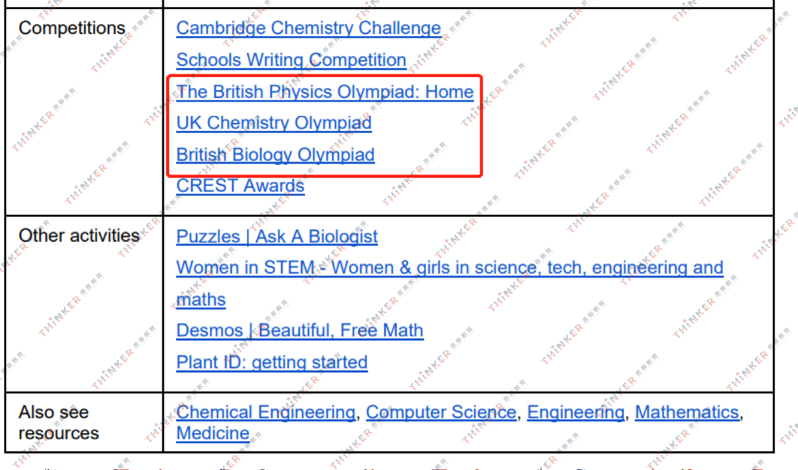Follow the Medicine resources link
This screenshot has height=470, width=798.
pos(212,433)
